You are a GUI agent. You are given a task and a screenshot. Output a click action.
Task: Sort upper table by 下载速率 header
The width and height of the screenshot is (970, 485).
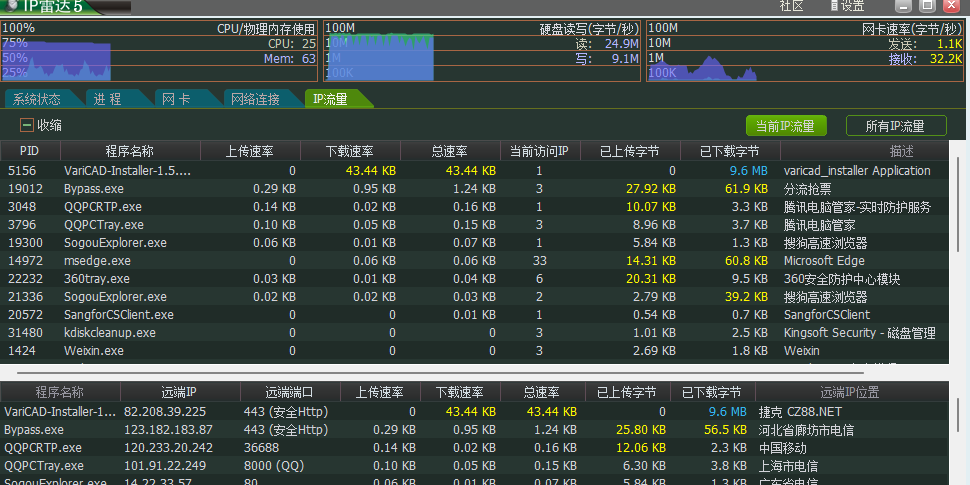point(350,151)
